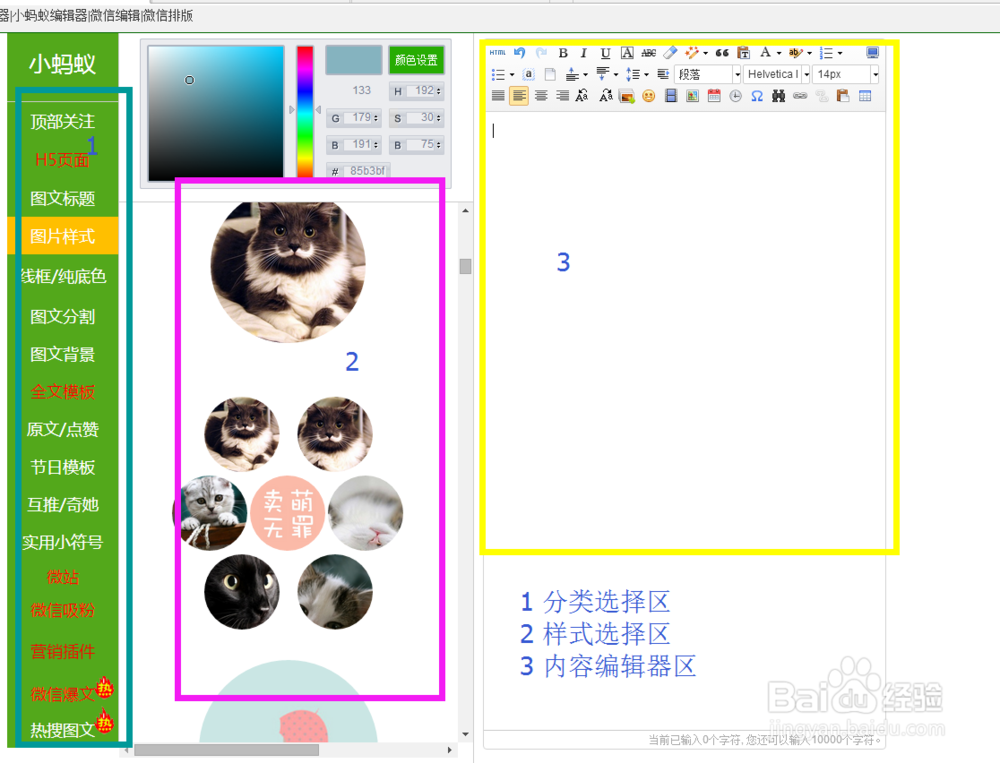Open 微站 link in sidebar

pos(62,577)
